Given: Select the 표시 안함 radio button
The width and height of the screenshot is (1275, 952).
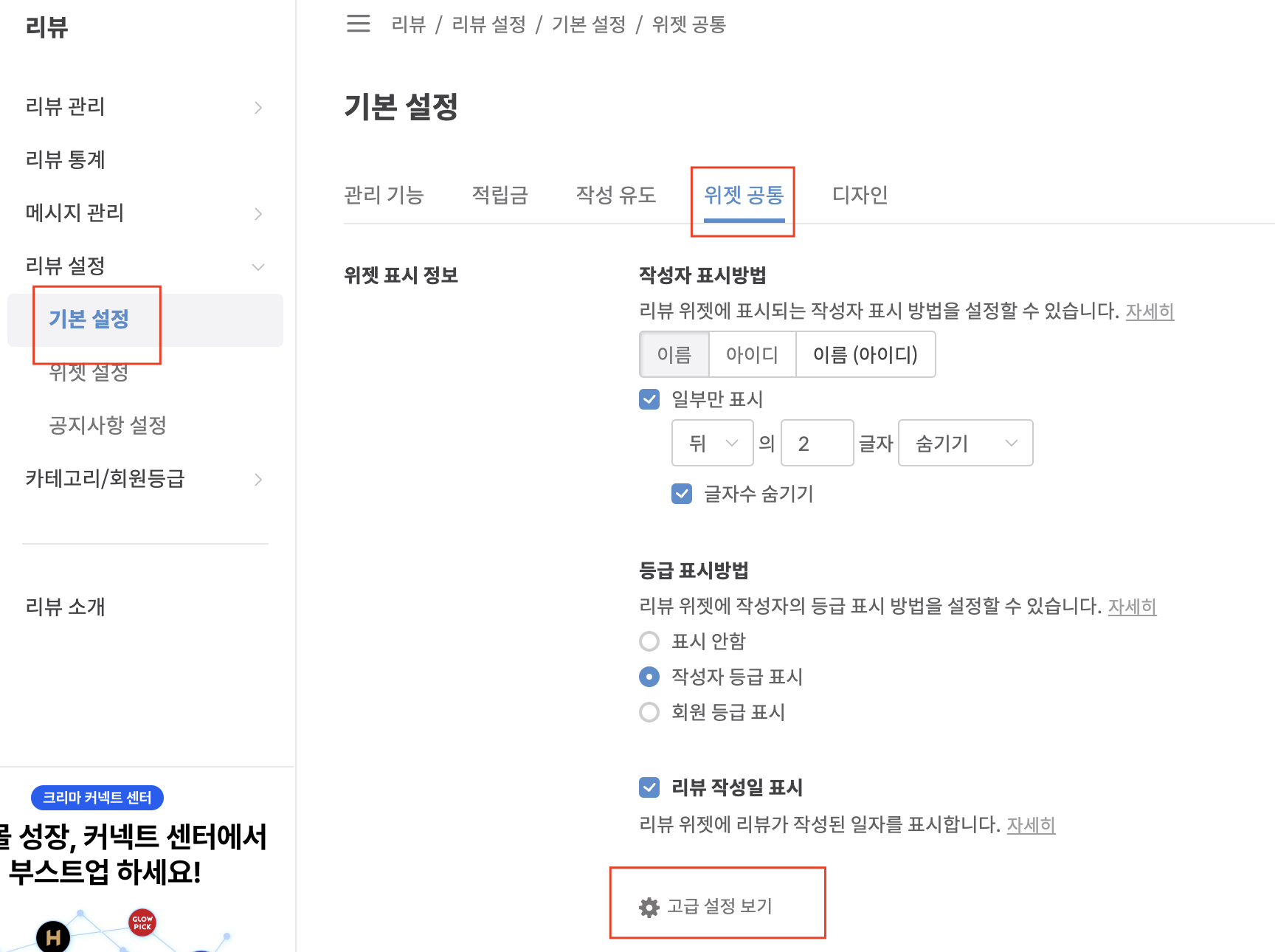Looking at the screenshot, I should (x=649, y=641).
